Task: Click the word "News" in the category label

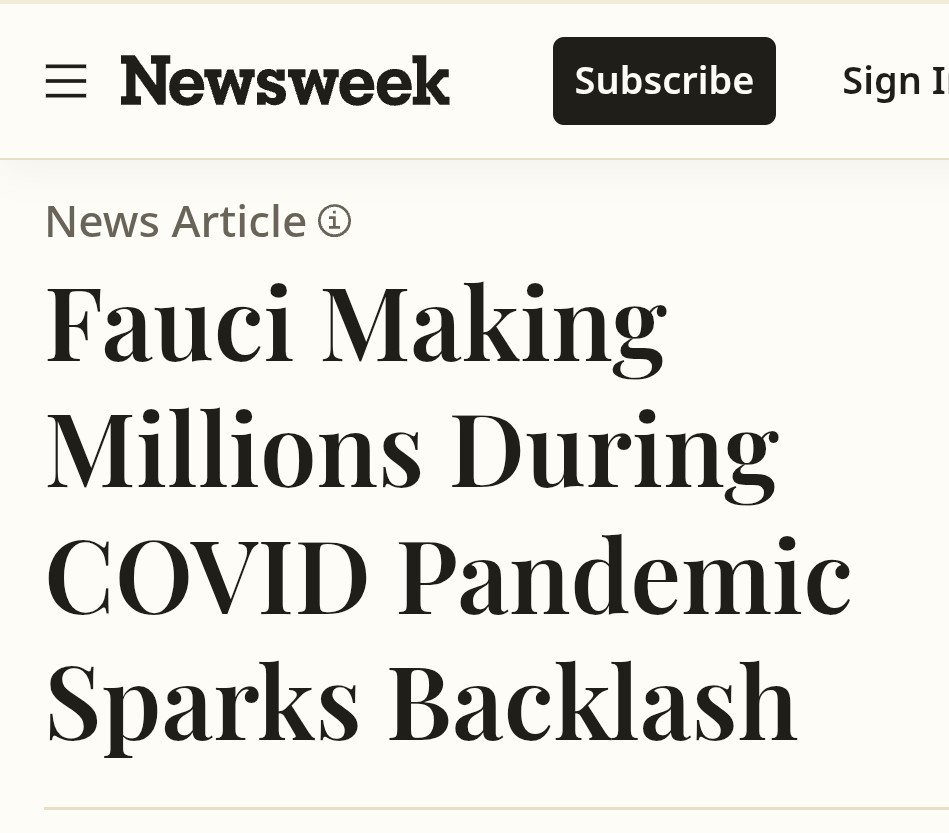Action: [103, 221]
